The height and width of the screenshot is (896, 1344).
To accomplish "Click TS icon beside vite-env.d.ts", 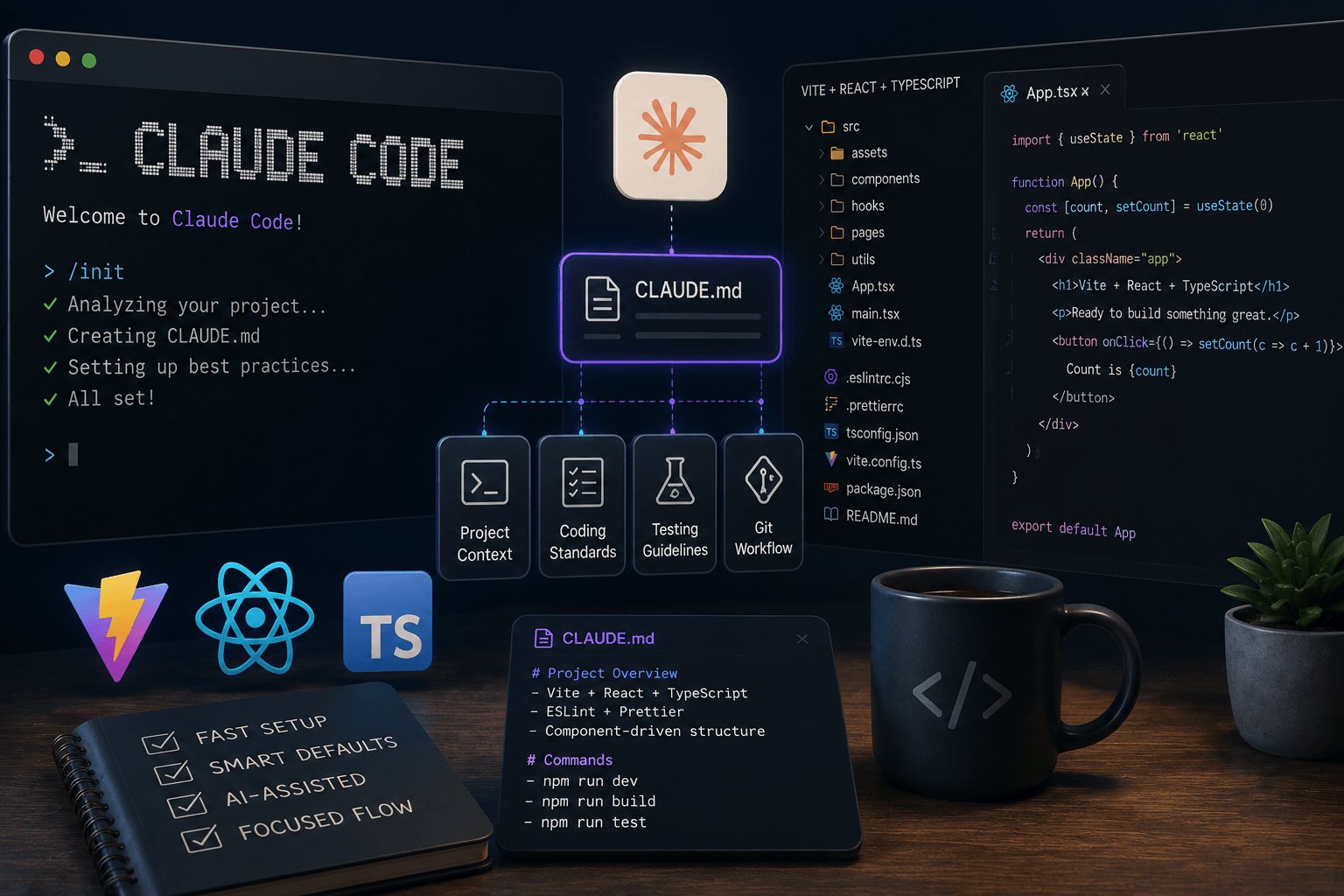I will [x=836, y=341].
